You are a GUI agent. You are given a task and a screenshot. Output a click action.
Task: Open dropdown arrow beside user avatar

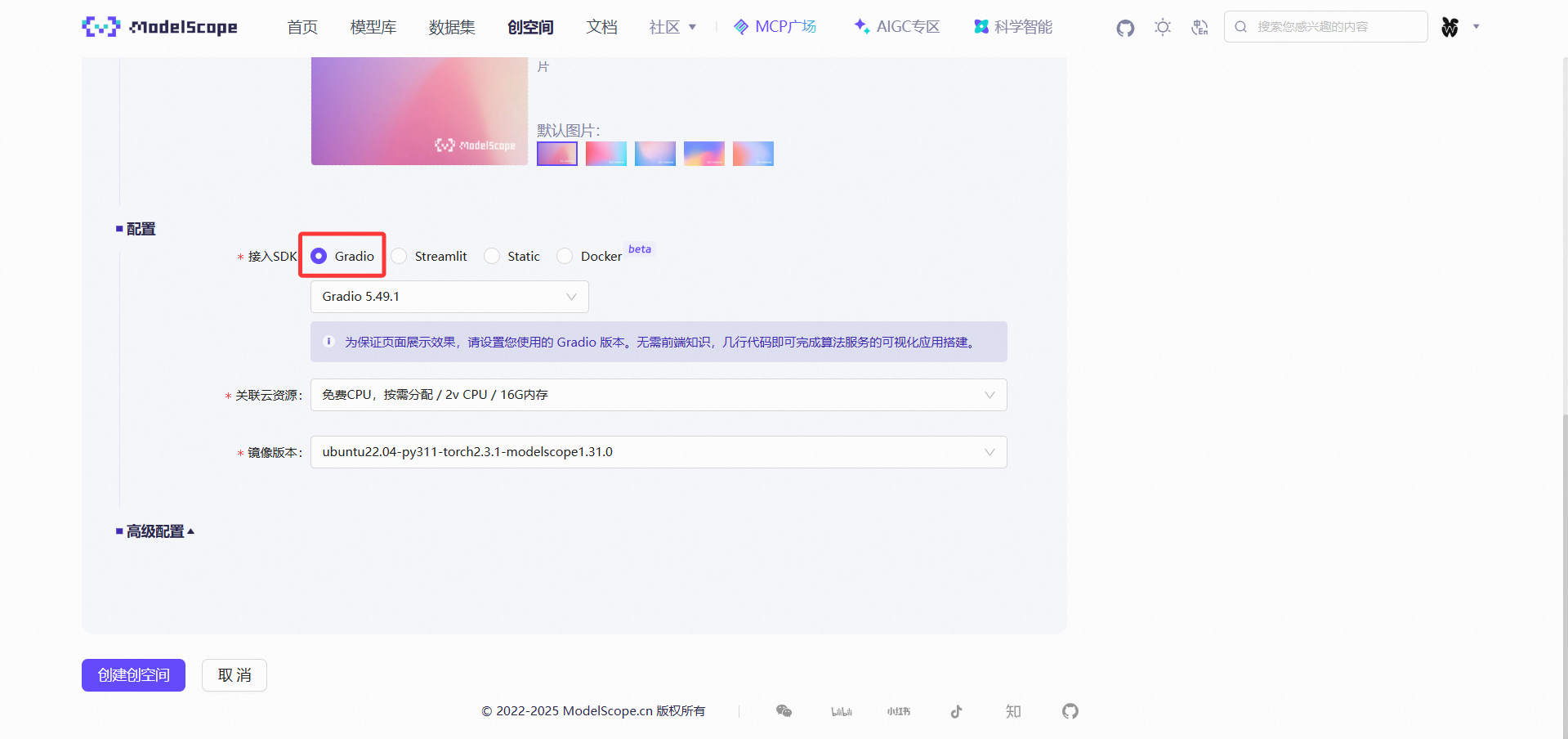point(1476,27)
